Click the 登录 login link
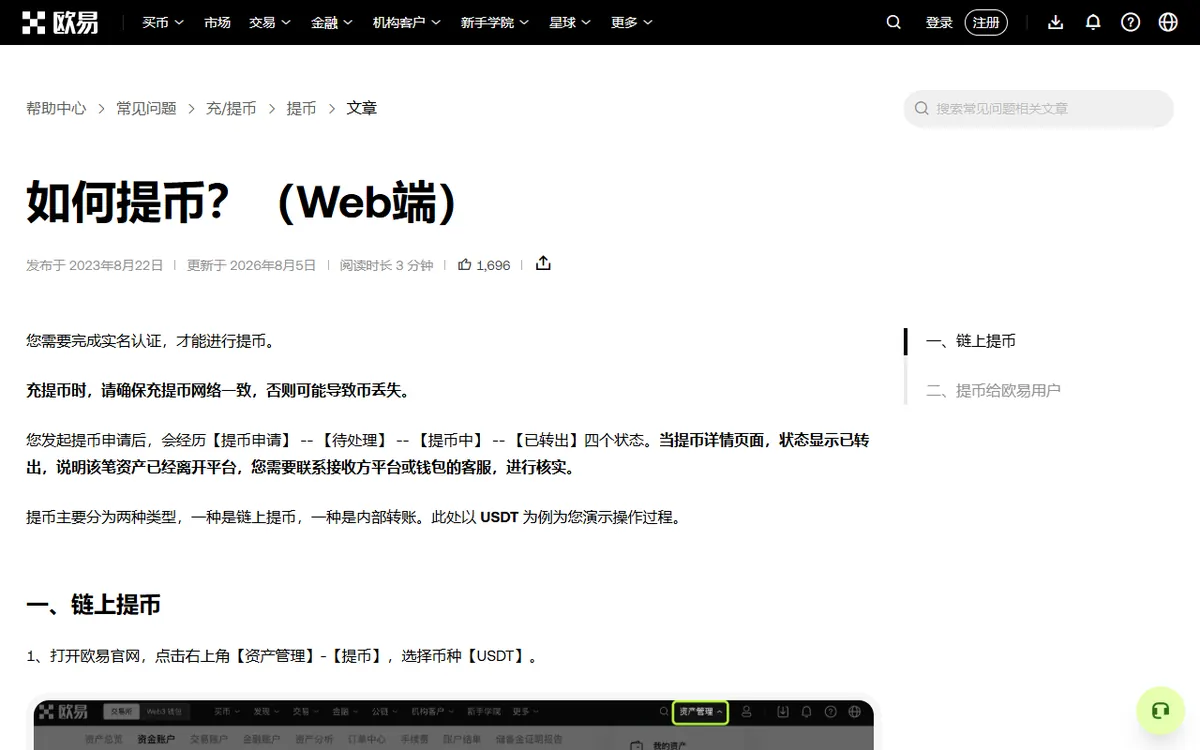The image size is (1200, 750). coord(939,22)
